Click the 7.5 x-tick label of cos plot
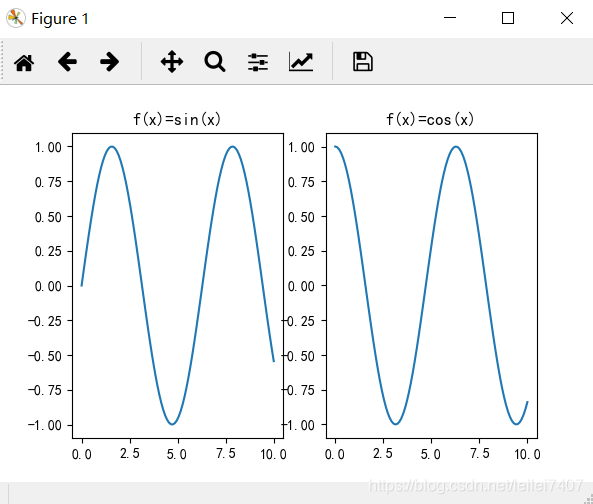This screenshot has width=593, height=504. pyautogui.click(x=480, y=453)
